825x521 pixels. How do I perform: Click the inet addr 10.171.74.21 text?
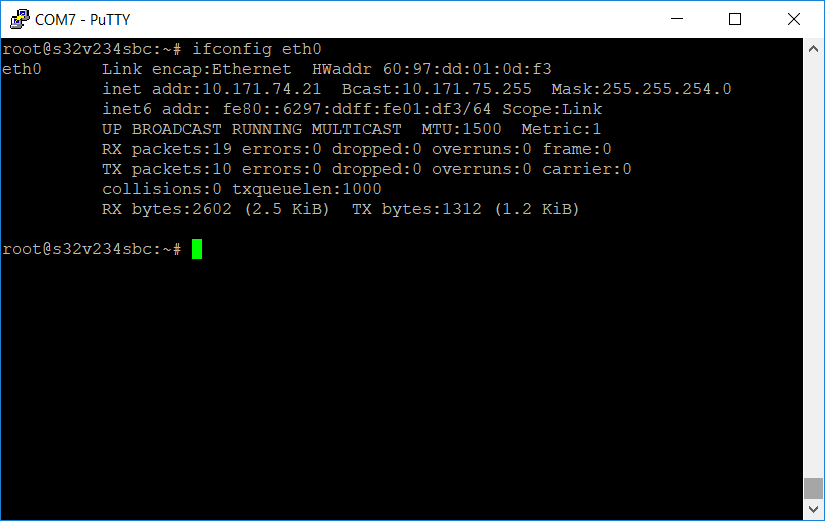212,89
